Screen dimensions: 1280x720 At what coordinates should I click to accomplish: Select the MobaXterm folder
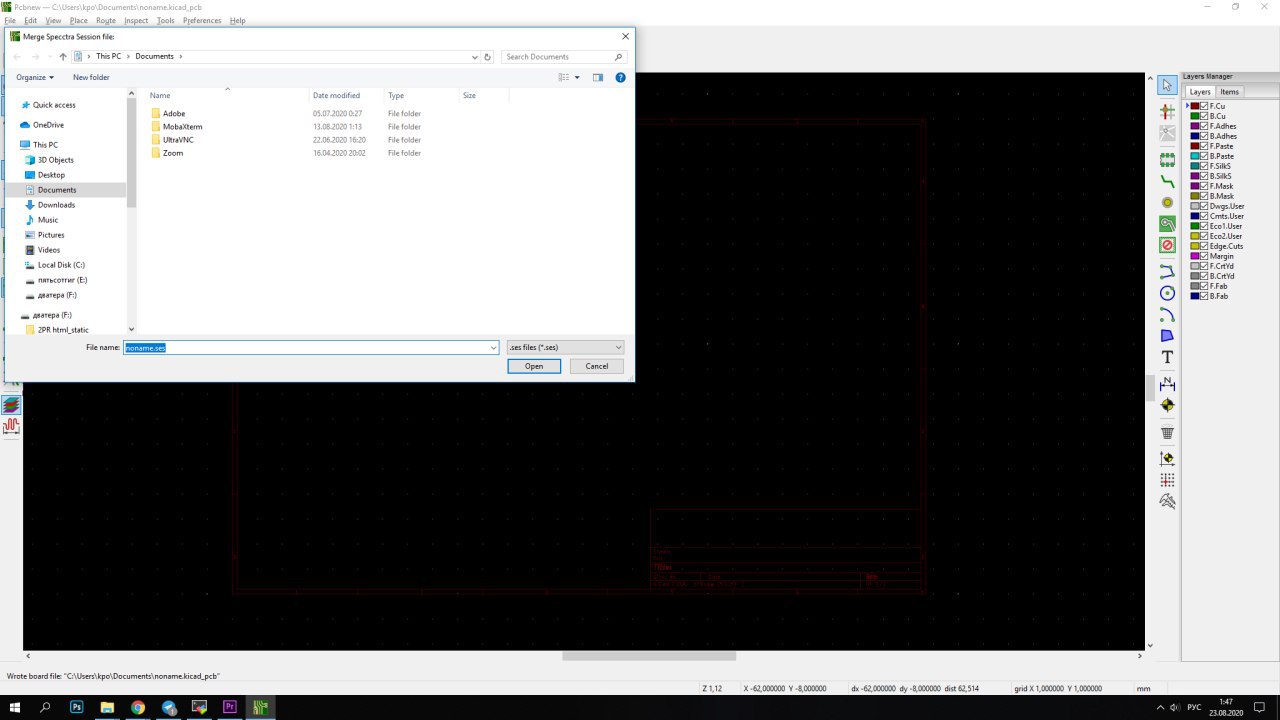click(x=182, y=127)
